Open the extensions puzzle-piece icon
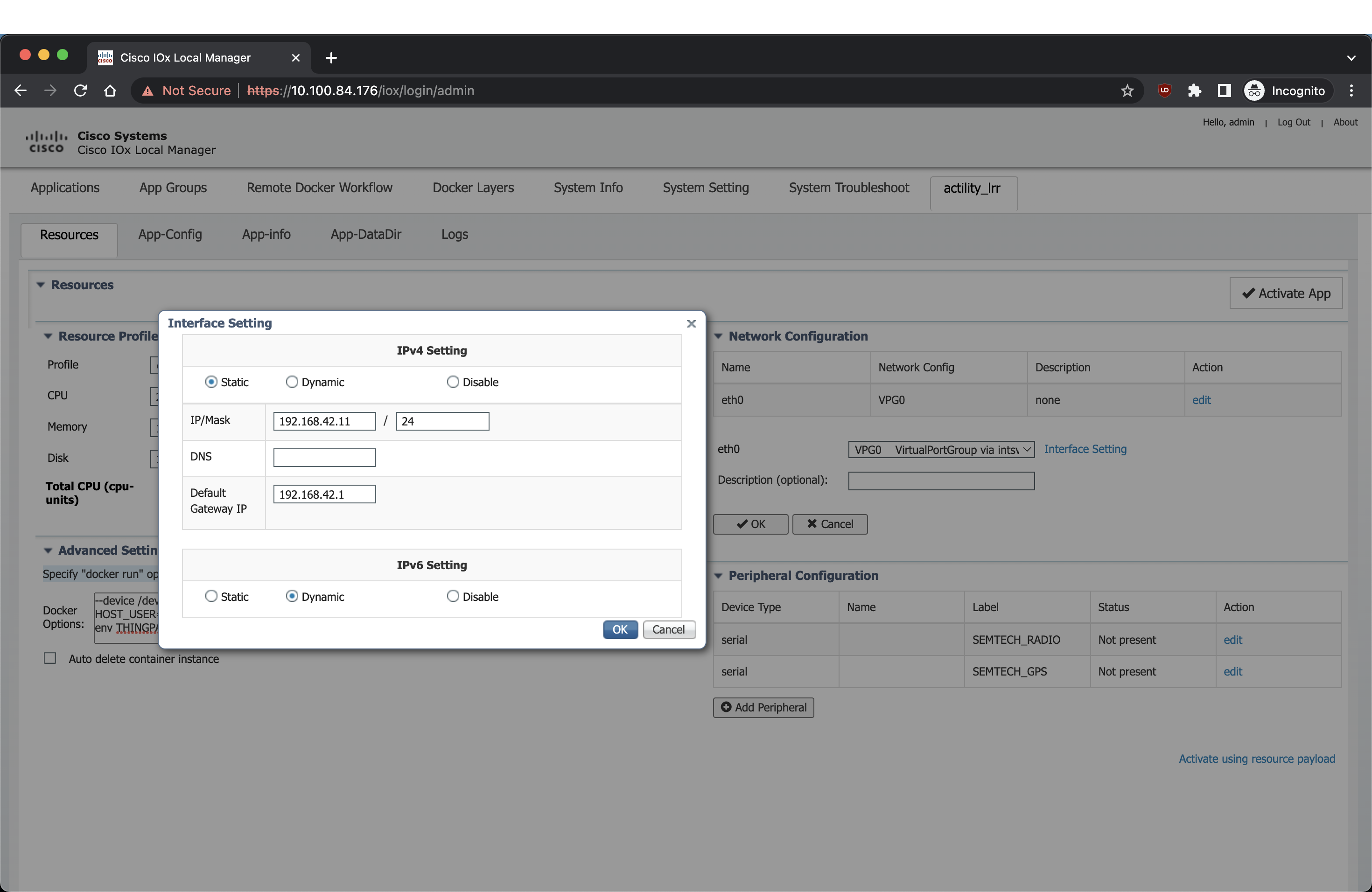The height and width of the screenshot is (892, 1372). (x=1195, y=91)
